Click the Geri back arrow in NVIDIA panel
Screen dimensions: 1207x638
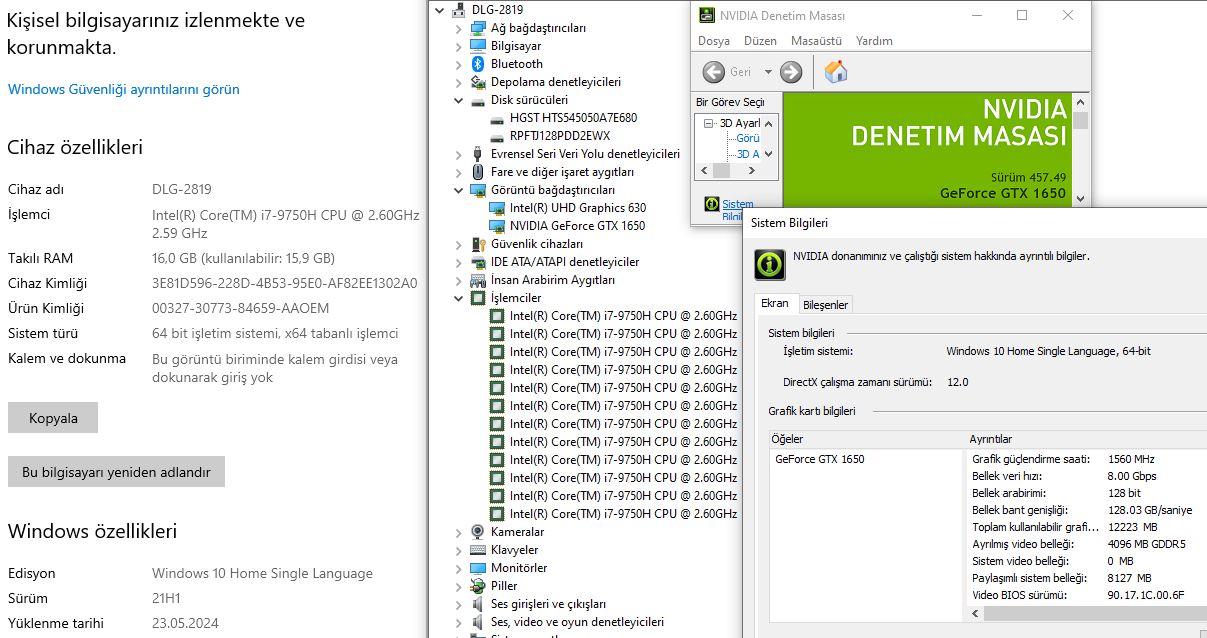click(x=714, y=72)
